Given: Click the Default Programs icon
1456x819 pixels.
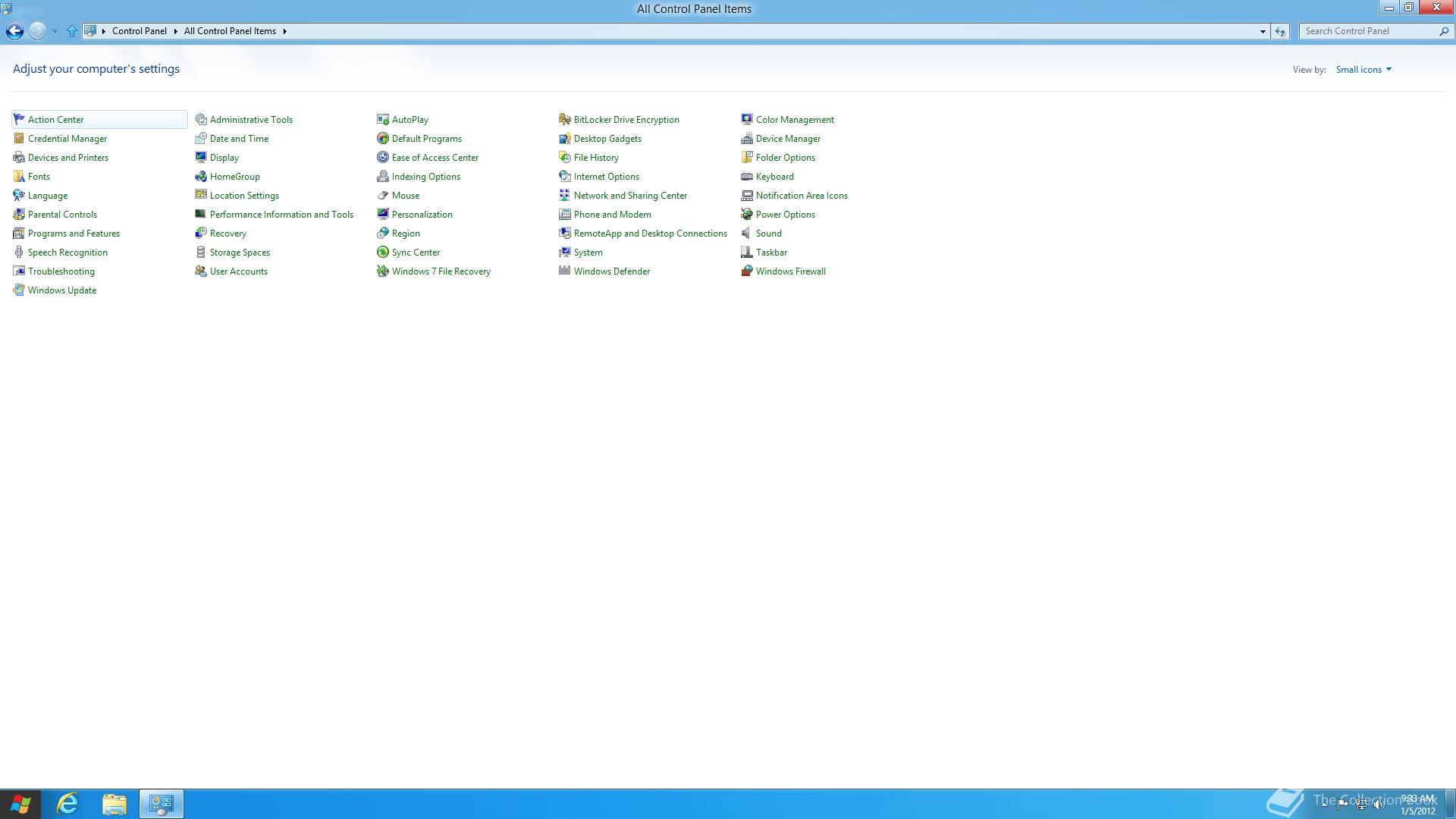Looking at the screenshot, I should pyautogui.click(x=383, y=138).
